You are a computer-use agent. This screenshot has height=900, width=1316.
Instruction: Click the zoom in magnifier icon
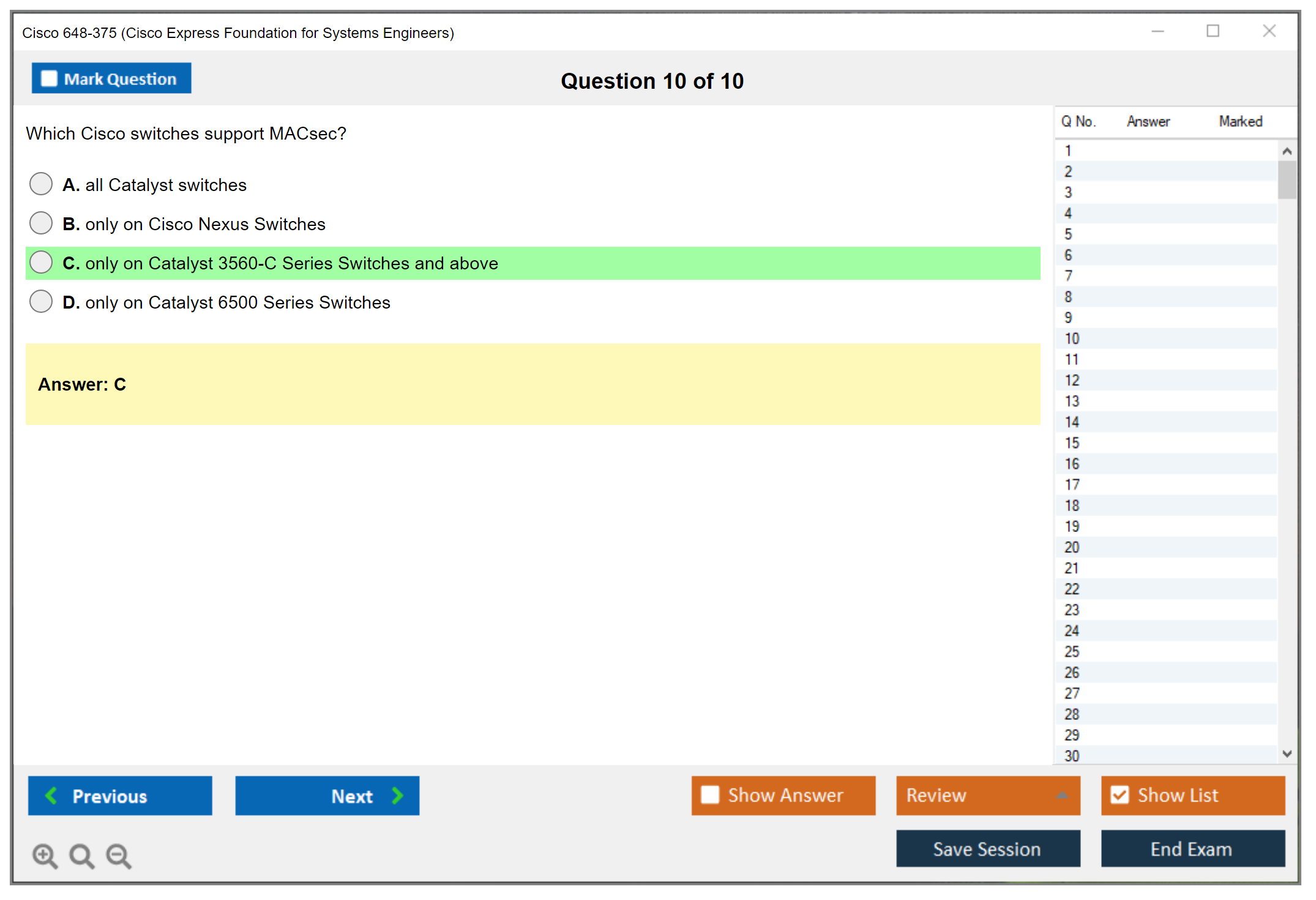[44, 855]
